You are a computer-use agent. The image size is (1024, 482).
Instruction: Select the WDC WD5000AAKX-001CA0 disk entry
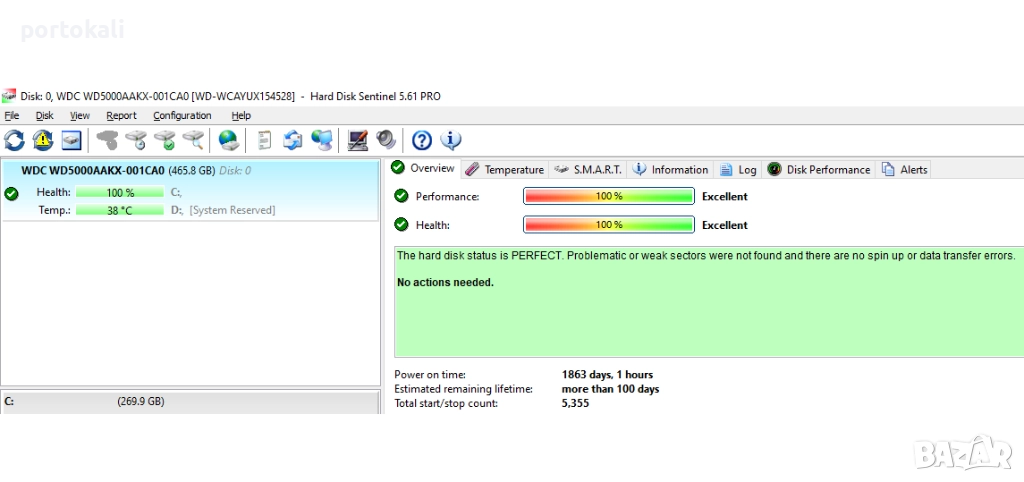tap(93, 170)
